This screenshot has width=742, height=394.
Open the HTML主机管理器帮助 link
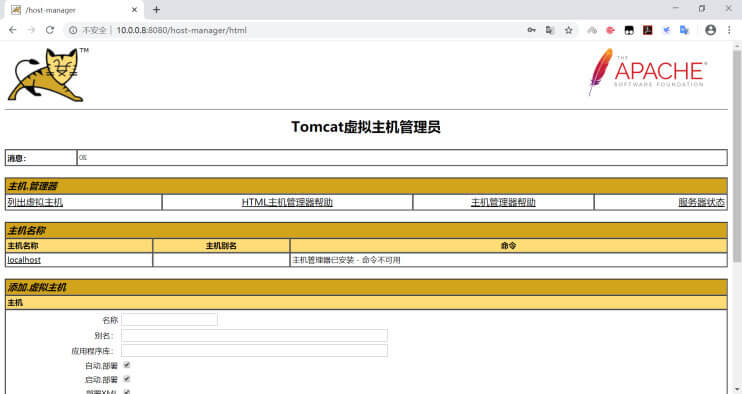point(287,202)
